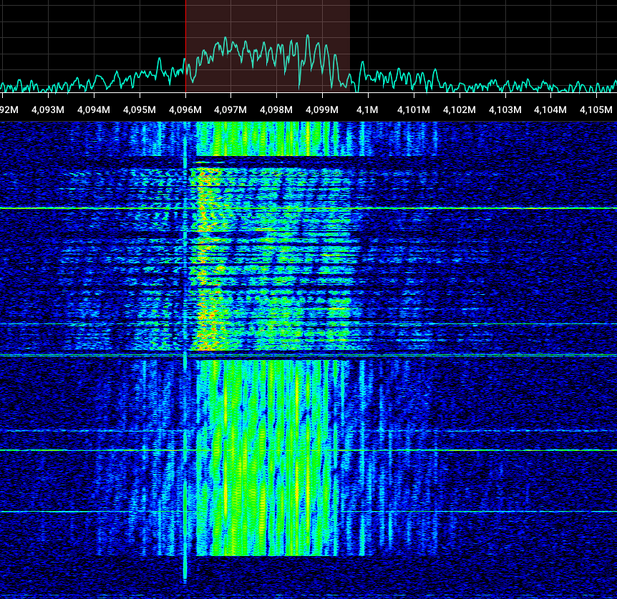Tune to the 4,1M frequency label
This screenshot has width=617, height=599.
tap(368, 110)
